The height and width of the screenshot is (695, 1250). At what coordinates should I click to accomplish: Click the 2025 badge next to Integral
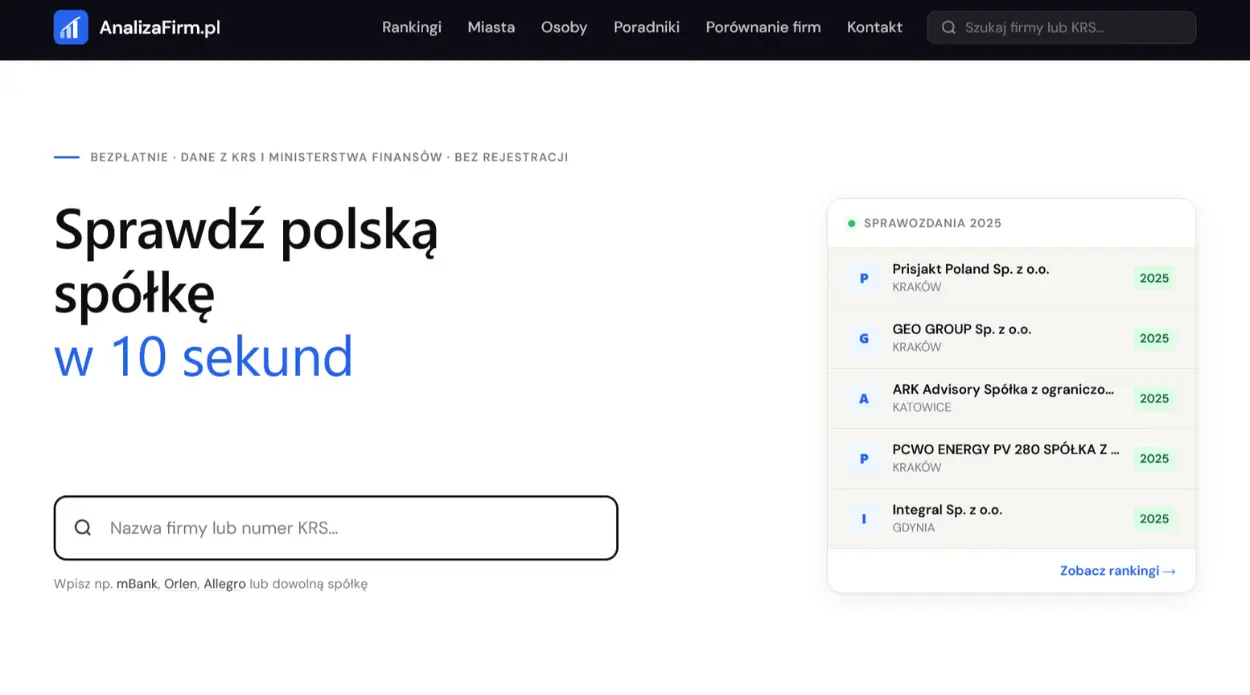click(1155, 518)
